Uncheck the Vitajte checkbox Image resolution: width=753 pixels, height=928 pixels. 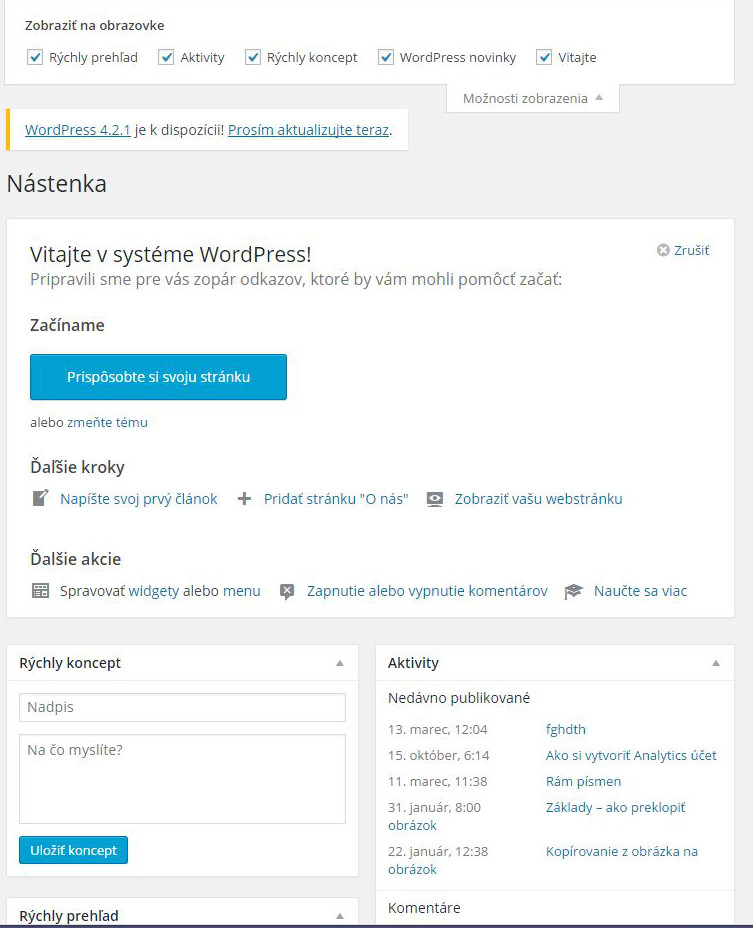pyautogui.click(x=544, y=57)
